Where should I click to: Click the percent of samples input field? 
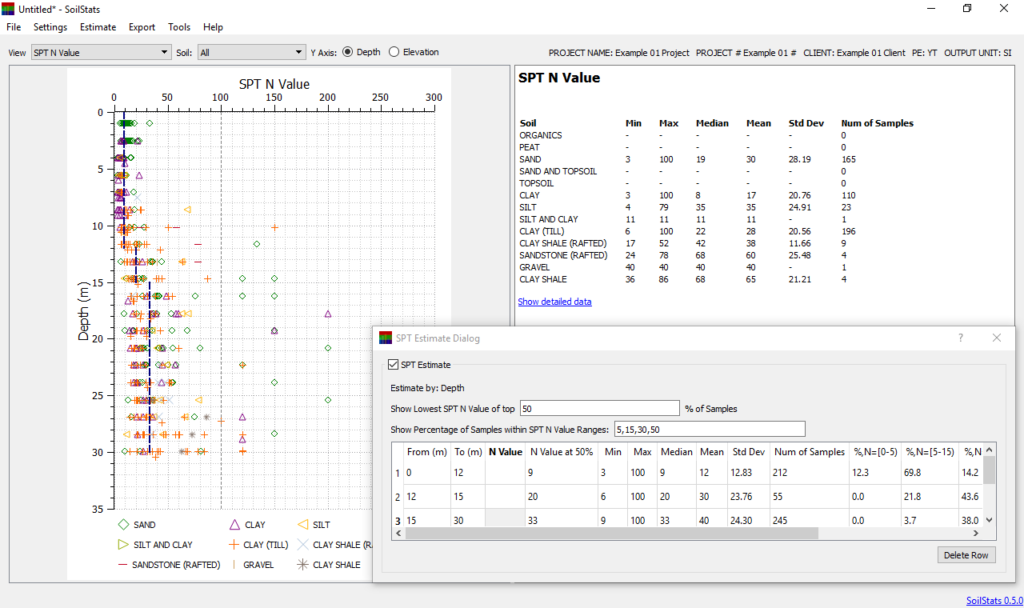pos(600,408)
